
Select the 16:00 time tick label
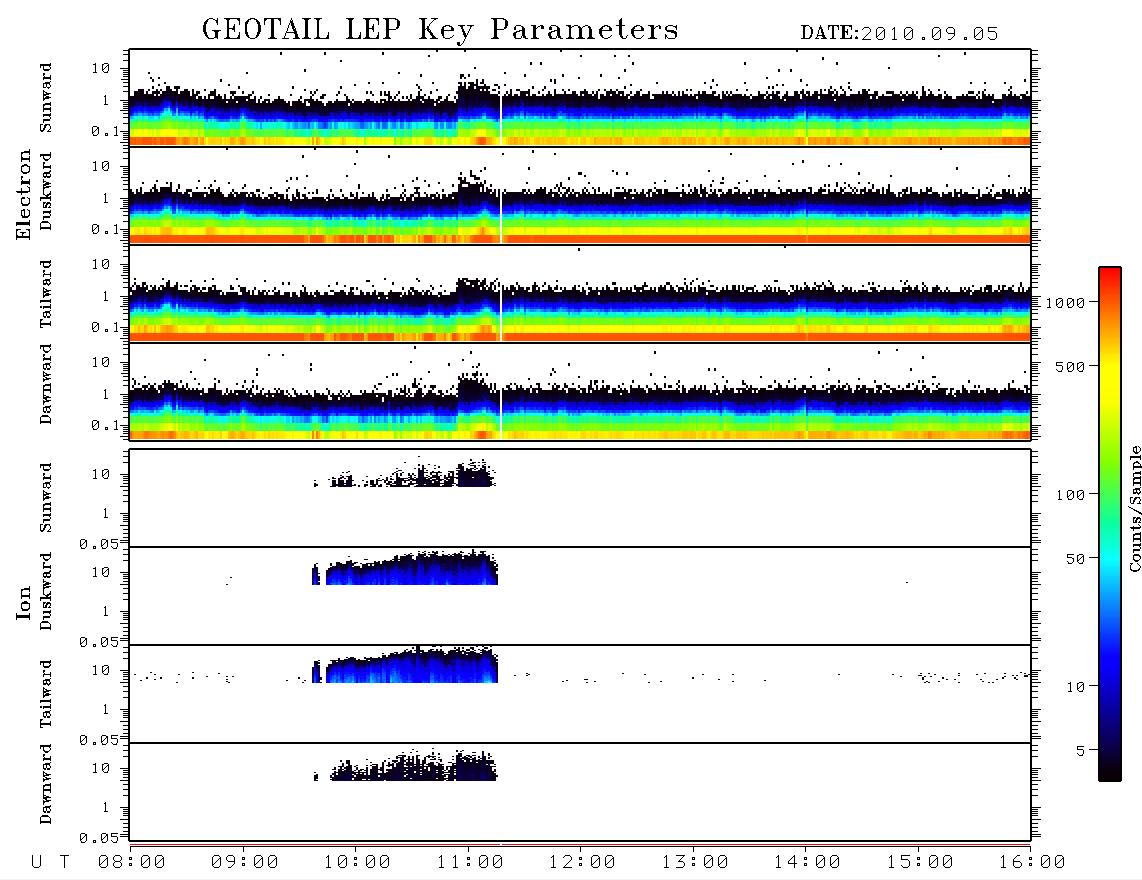pyautogui.click(x=1032, y=862)
